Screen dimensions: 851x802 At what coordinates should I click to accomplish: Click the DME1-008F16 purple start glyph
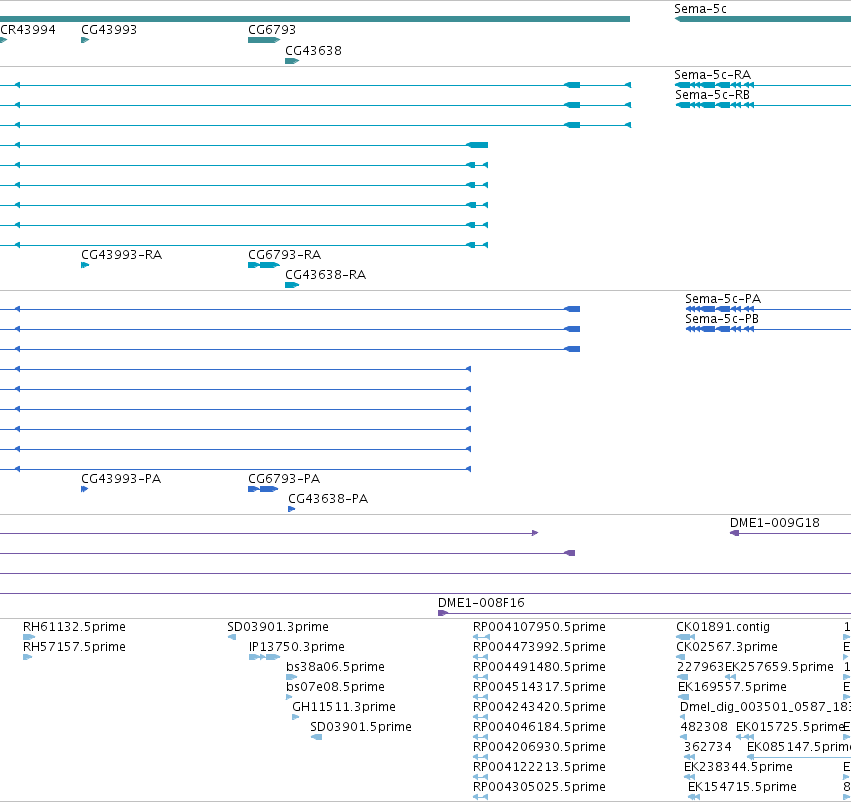pos(443,613)
